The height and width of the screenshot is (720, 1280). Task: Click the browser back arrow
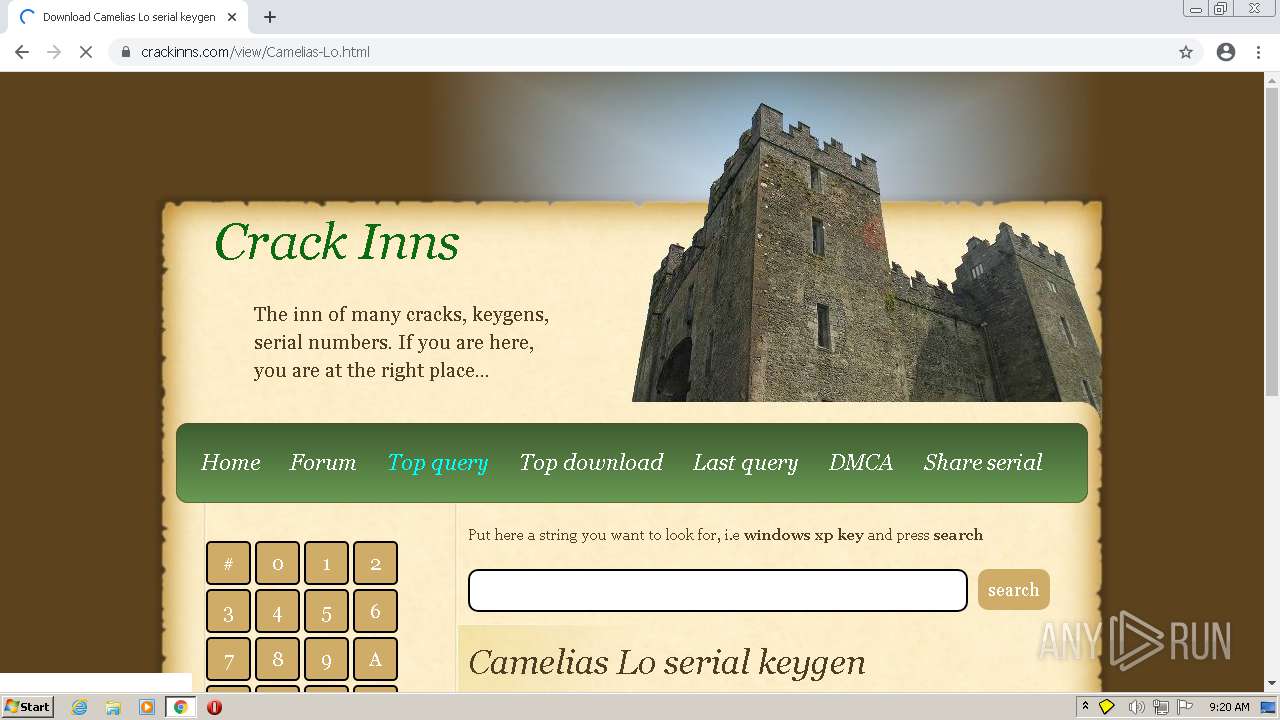(x=22, y=52)
